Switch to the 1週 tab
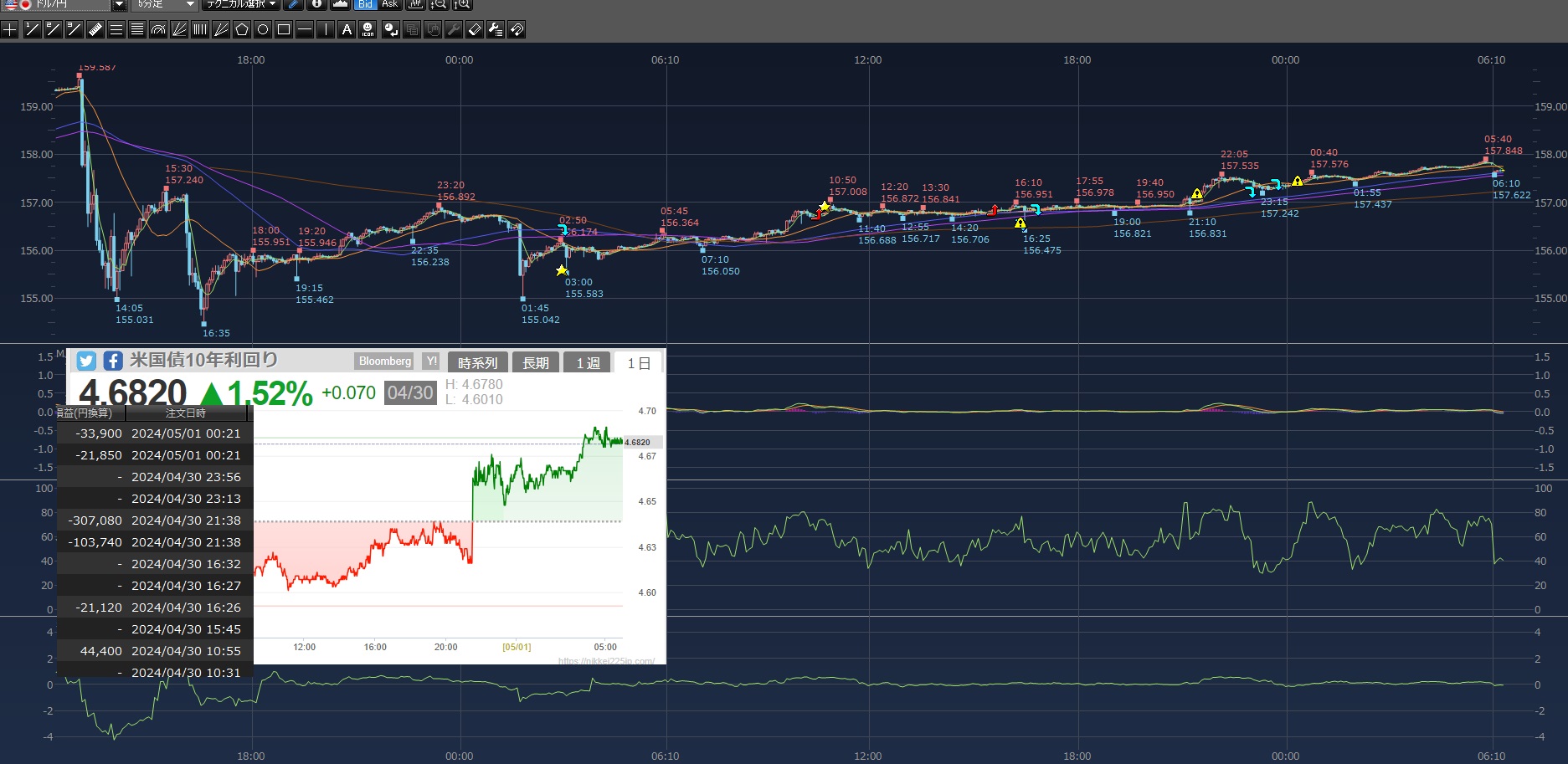1568x764 pixels. [588, 362]
